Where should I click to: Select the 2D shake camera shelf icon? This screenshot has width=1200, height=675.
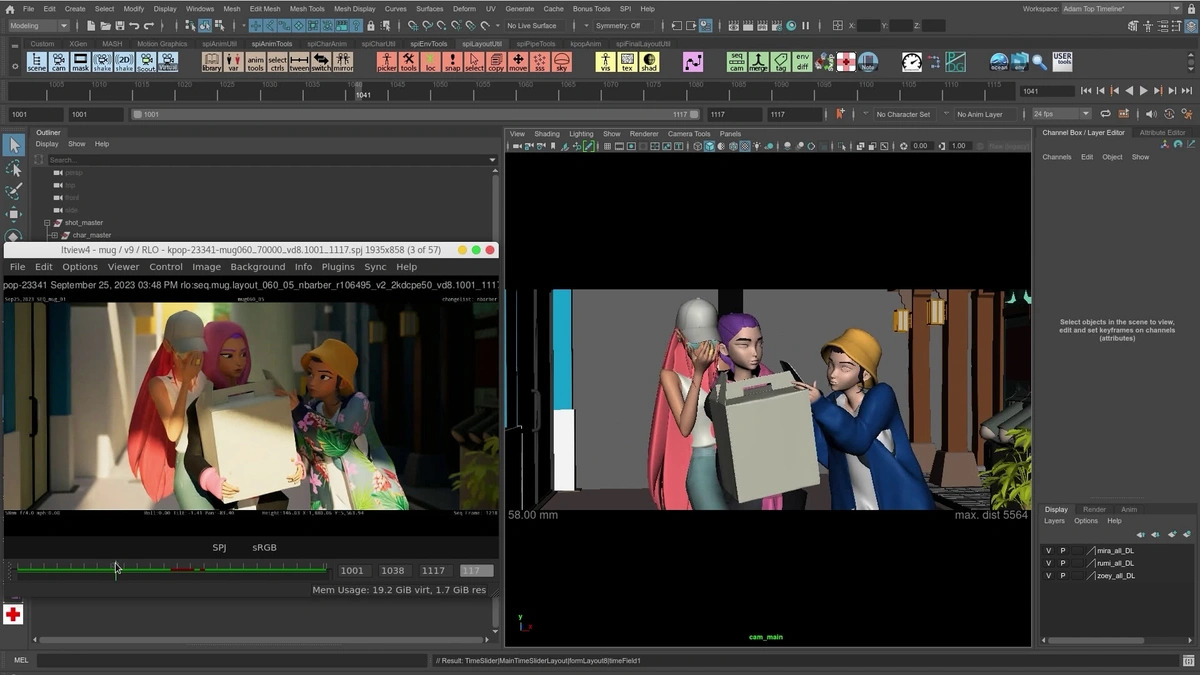(x=123, y=61)
